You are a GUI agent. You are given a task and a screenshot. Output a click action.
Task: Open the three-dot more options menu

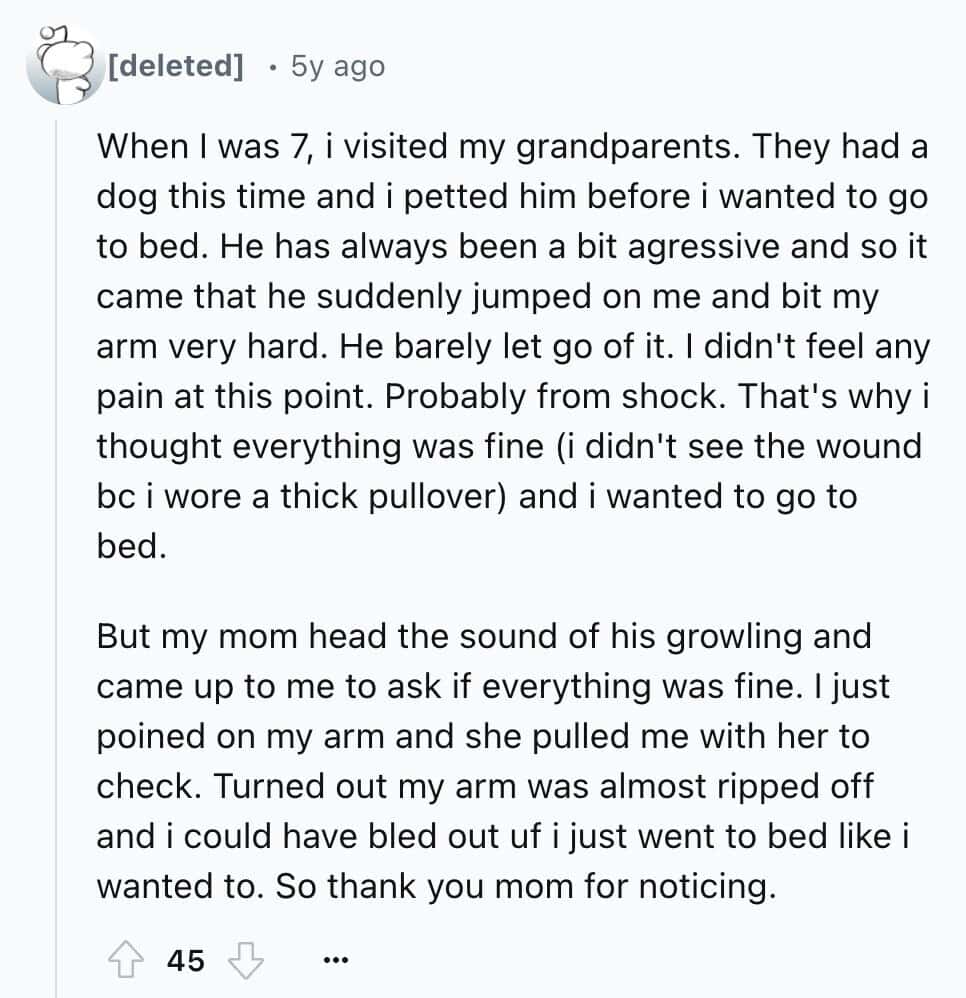334,962
